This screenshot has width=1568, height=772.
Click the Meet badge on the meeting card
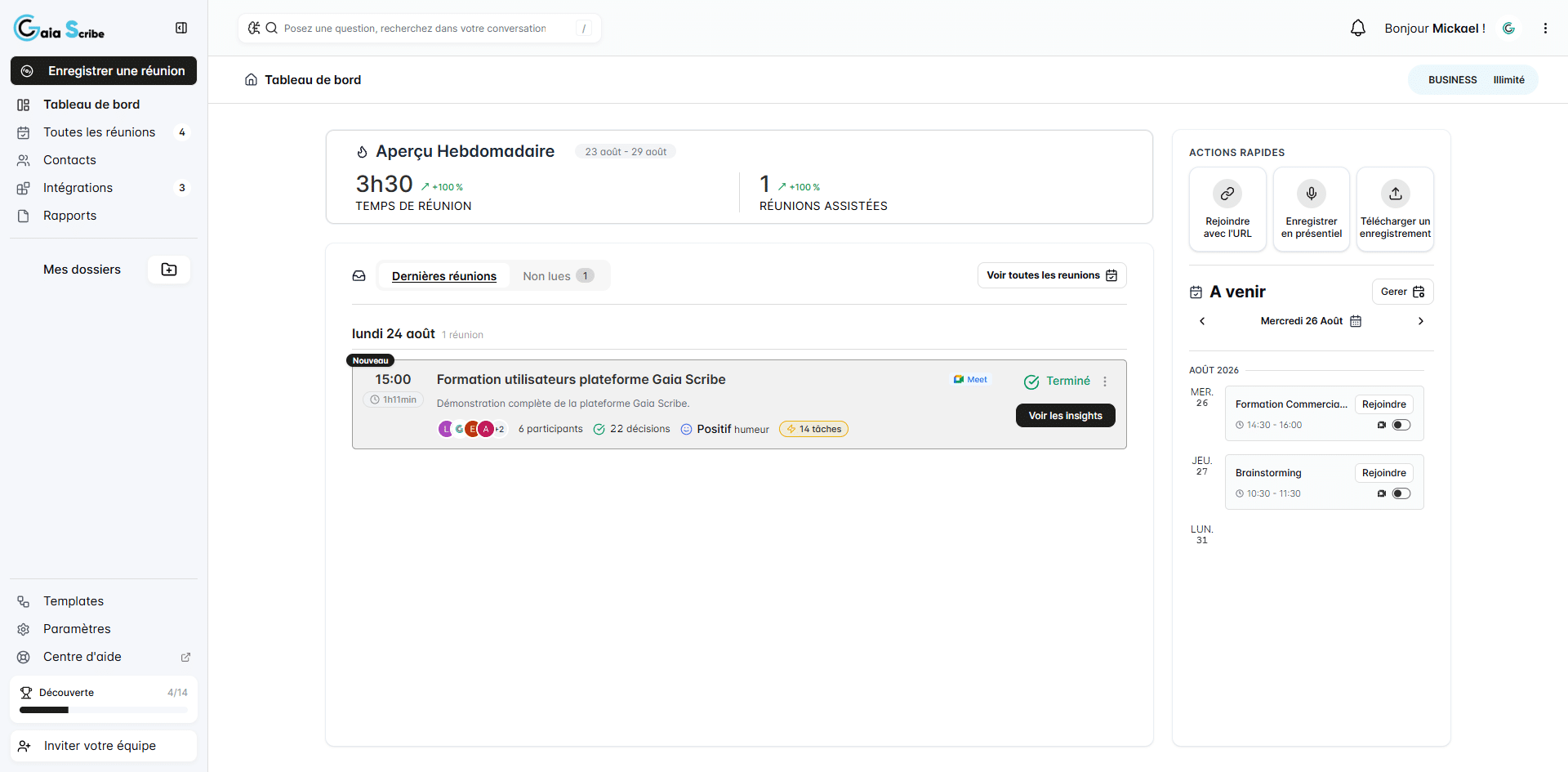click(x=970, y=380)
